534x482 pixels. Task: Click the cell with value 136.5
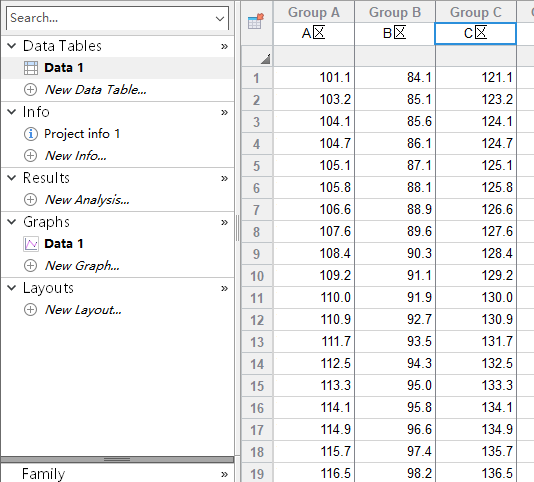pos(476,473)
